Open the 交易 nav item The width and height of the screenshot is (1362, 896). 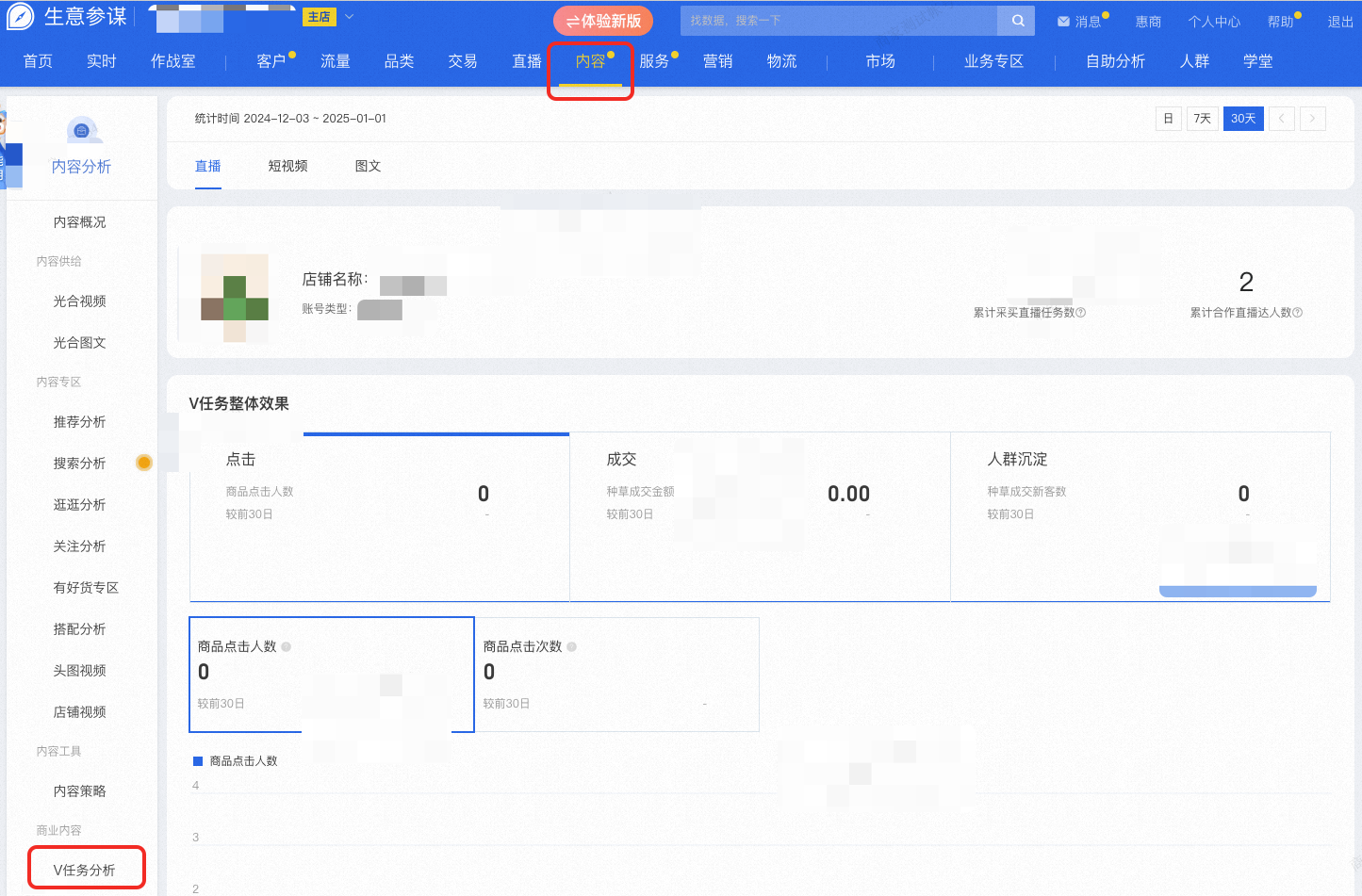click(x=463, y=61)
